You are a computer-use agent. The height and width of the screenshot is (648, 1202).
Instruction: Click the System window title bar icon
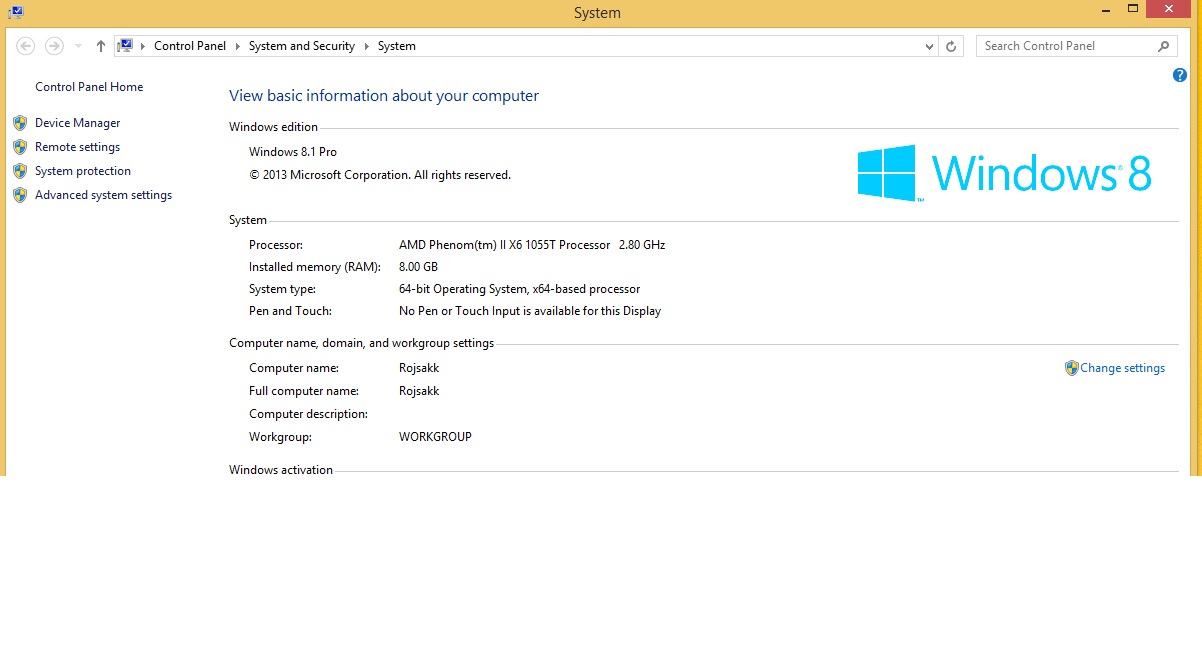tap(17, 12)
